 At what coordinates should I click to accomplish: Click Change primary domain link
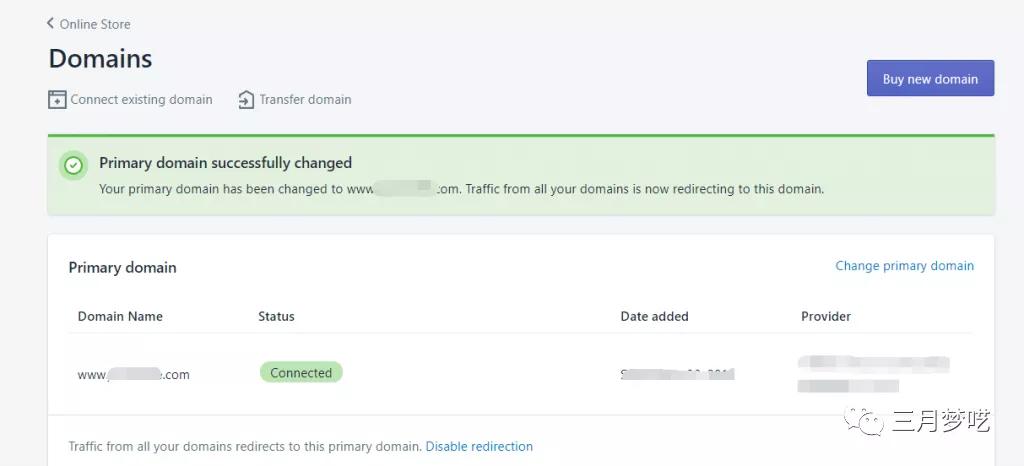tap(904, 266)
